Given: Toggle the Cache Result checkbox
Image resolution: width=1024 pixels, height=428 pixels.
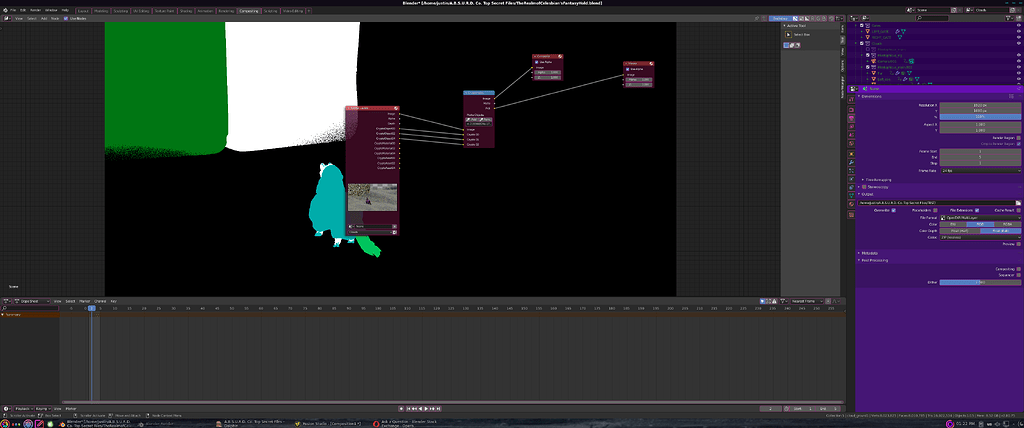Looking at the screenshot, I should coord(1019,210).
